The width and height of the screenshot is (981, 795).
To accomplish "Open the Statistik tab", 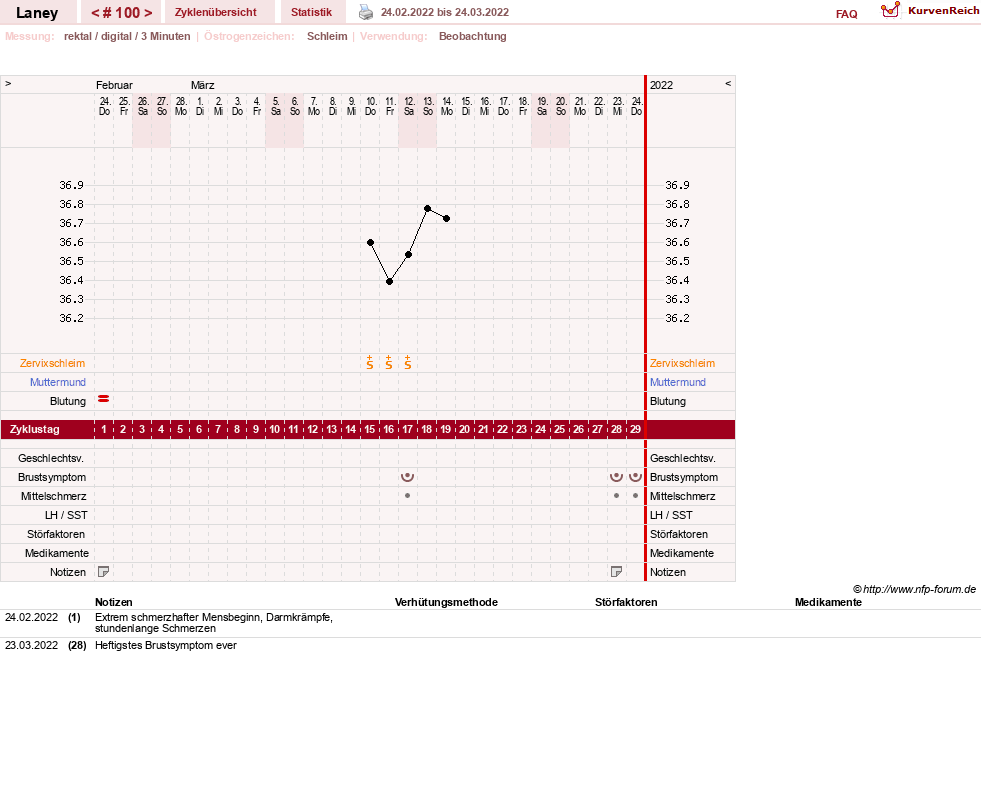I will click(311, 12).
